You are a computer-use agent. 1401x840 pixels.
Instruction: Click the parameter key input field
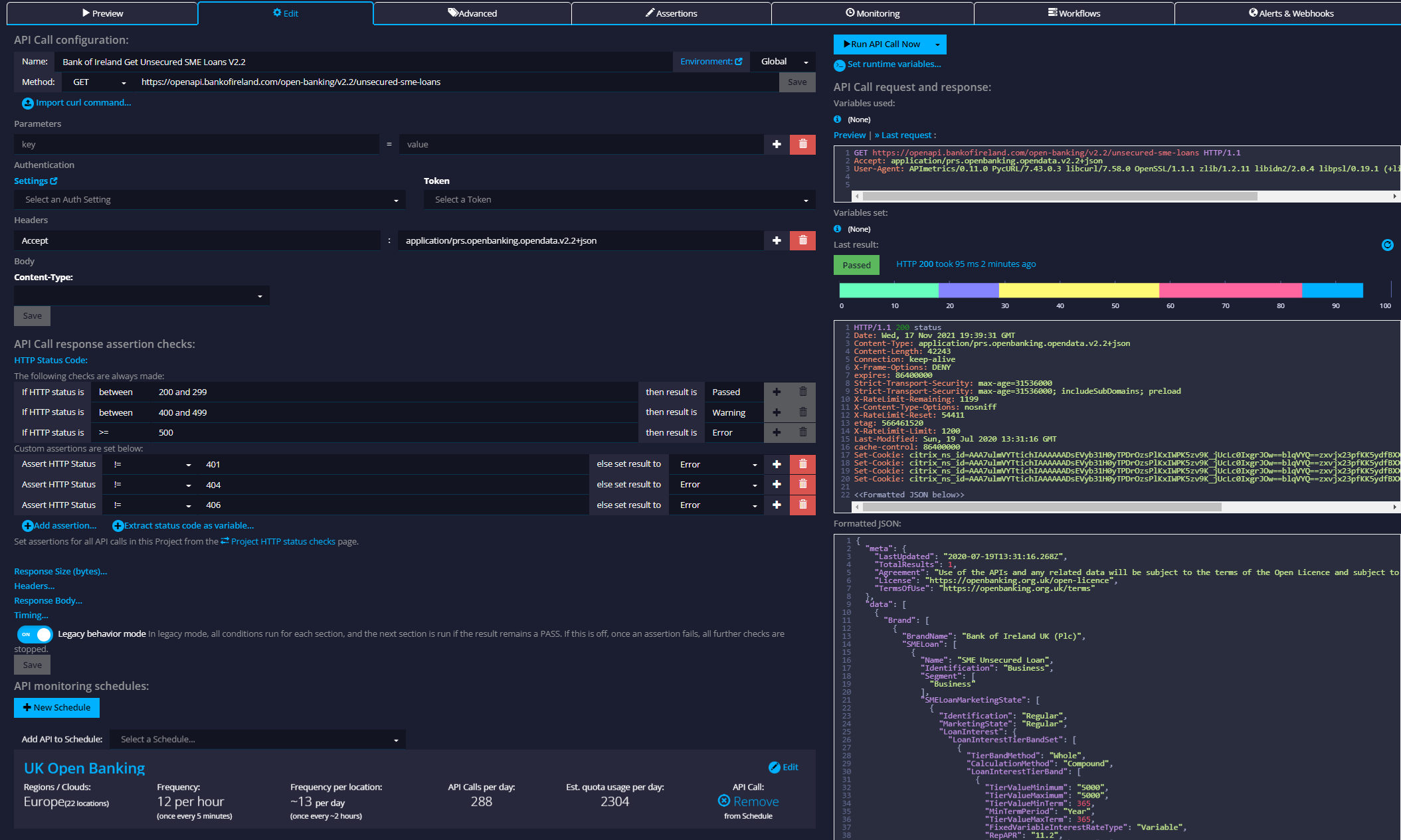point(197,144)
